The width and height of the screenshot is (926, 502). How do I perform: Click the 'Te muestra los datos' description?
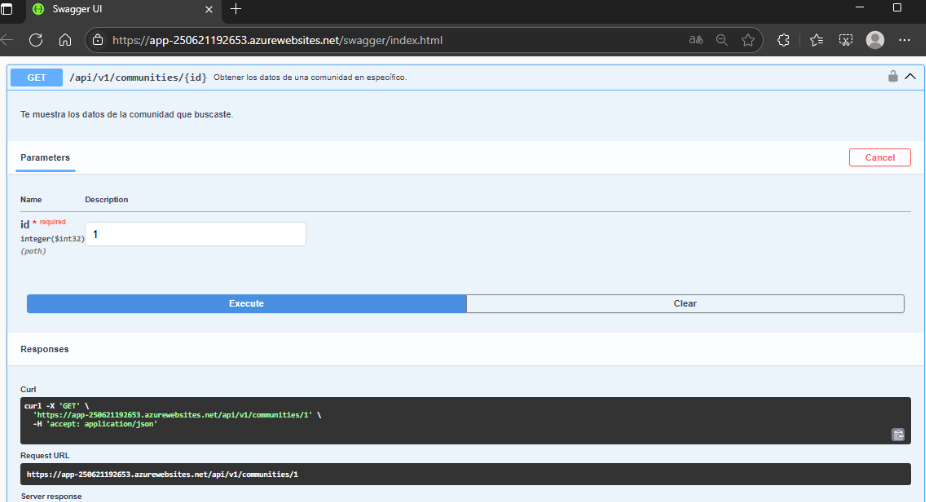point(126,115)
